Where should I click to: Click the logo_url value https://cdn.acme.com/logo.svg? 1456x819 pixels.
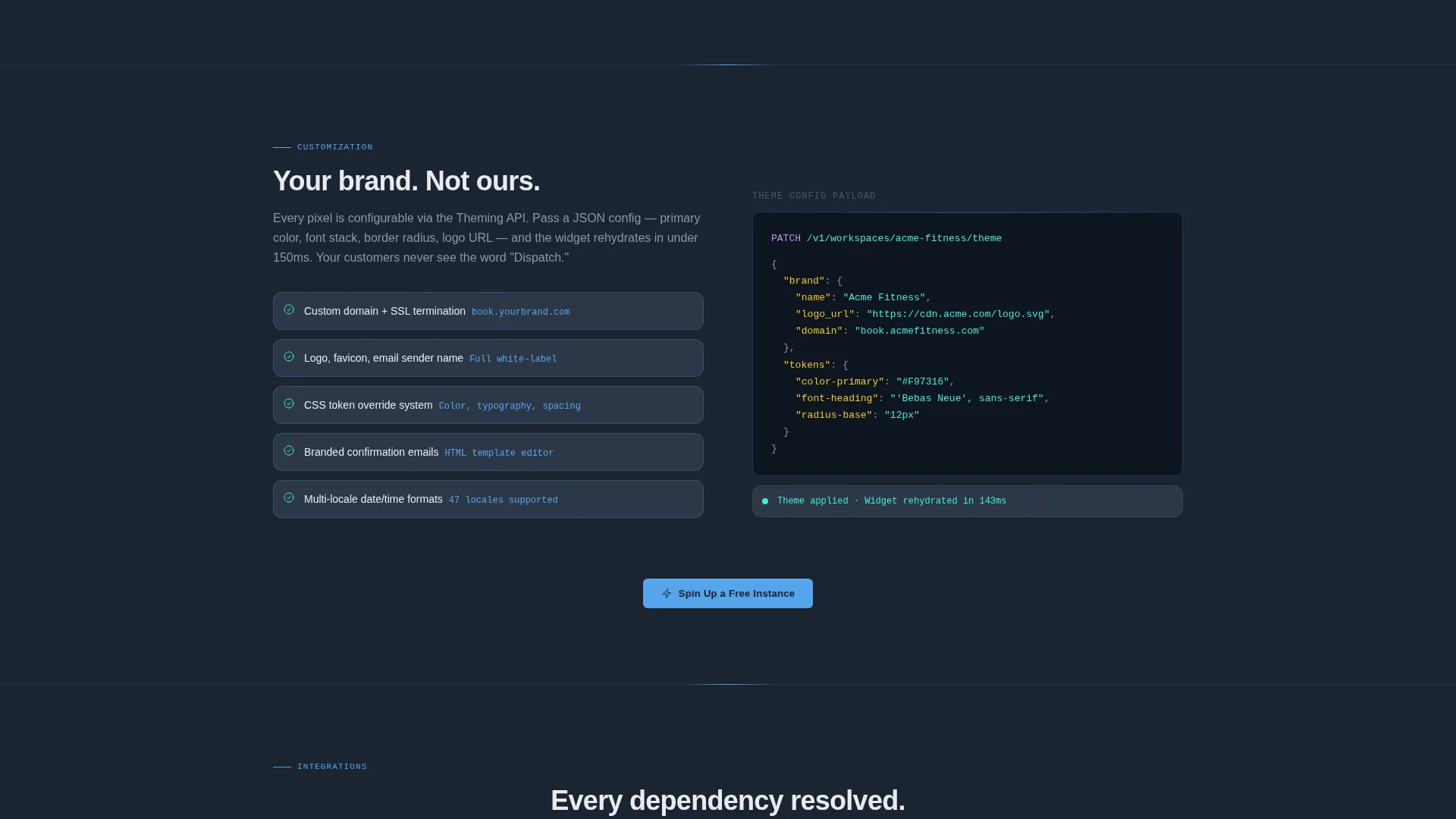(959, 314)
